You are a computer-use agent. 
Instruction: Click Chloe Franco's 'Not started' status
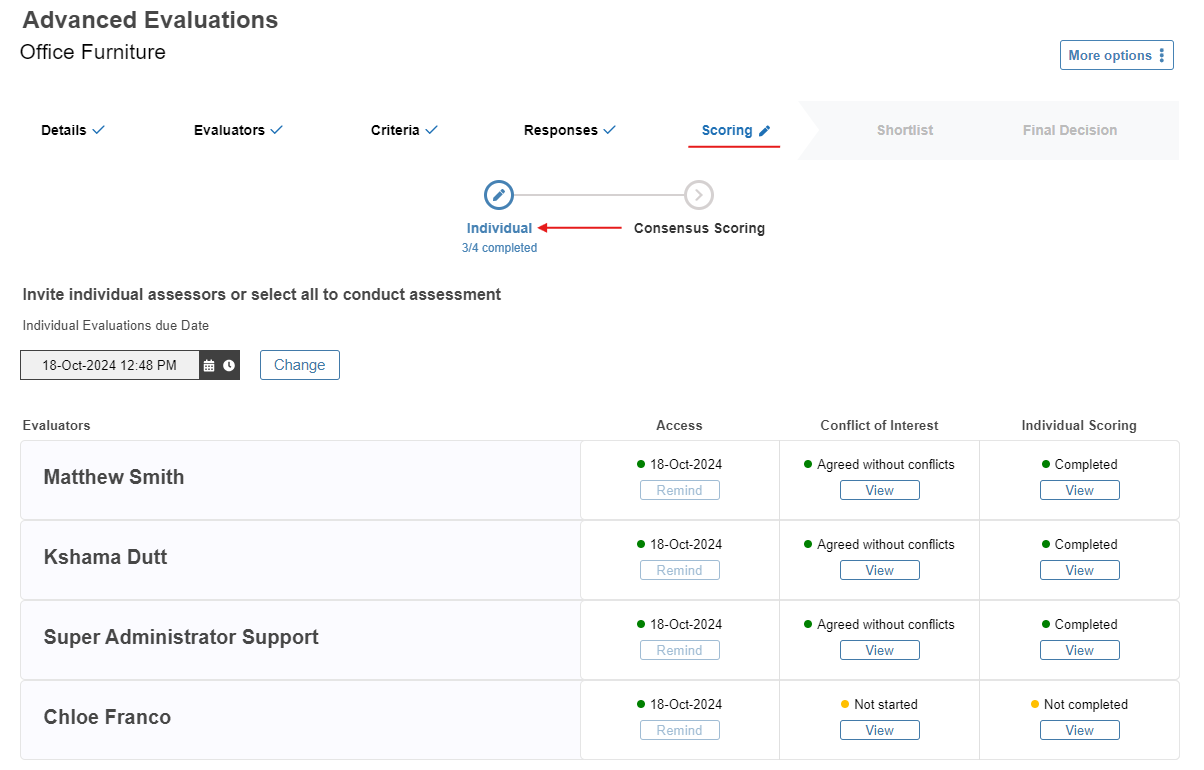point(886,704)
